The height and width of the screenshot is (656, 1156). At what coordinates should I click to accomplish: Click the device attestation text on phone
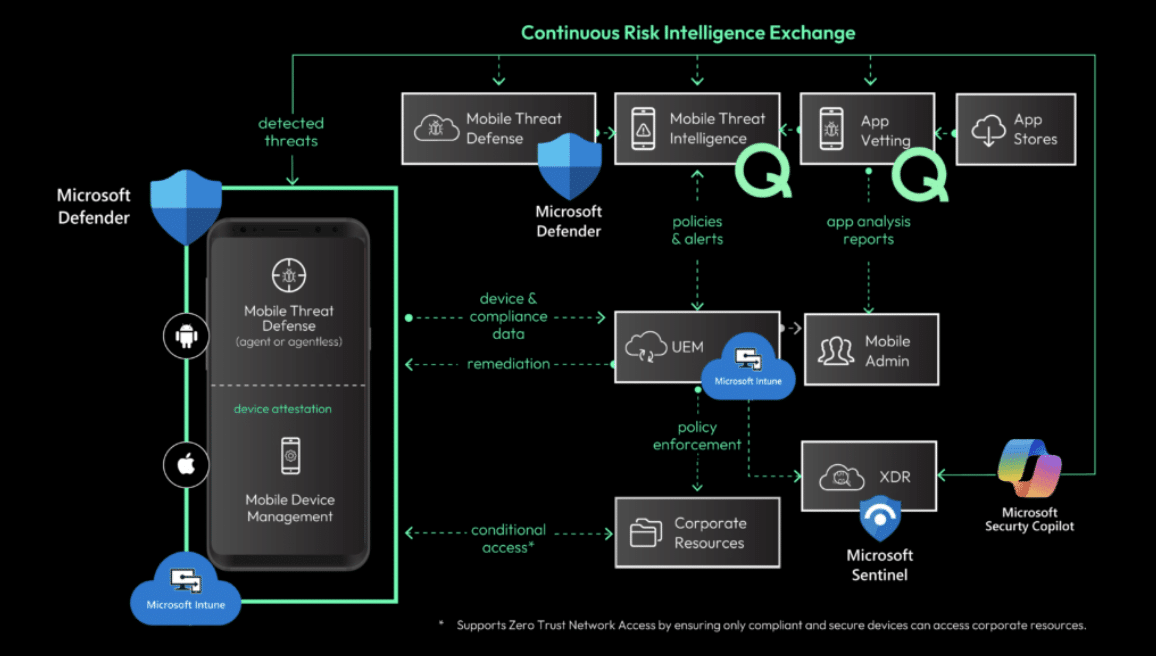point(282,409)
